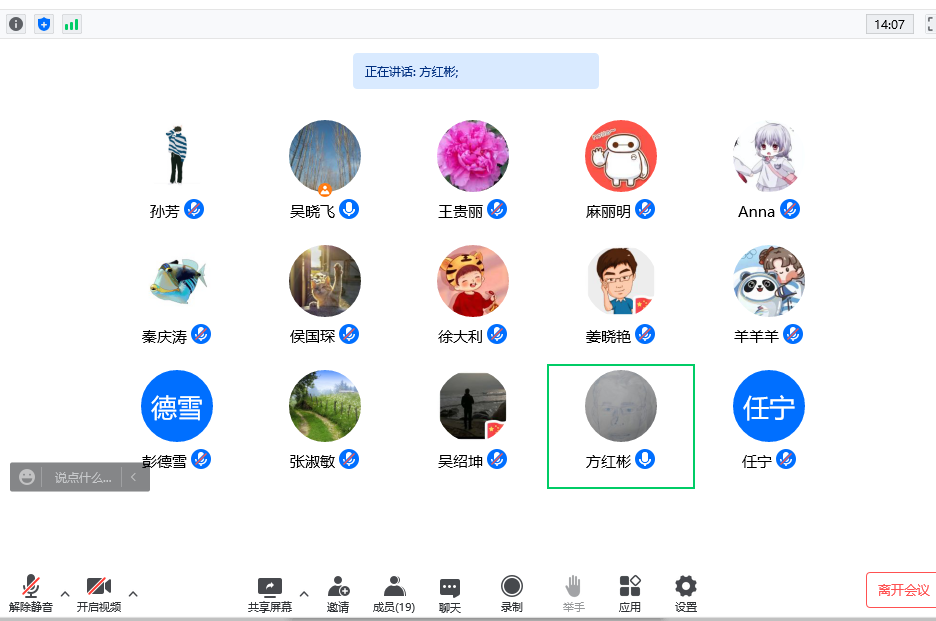Image resolution: width=936 pixels, height=621 pixels.
Task: Click the name label 吴晓飞
Action: coord(312,211)
